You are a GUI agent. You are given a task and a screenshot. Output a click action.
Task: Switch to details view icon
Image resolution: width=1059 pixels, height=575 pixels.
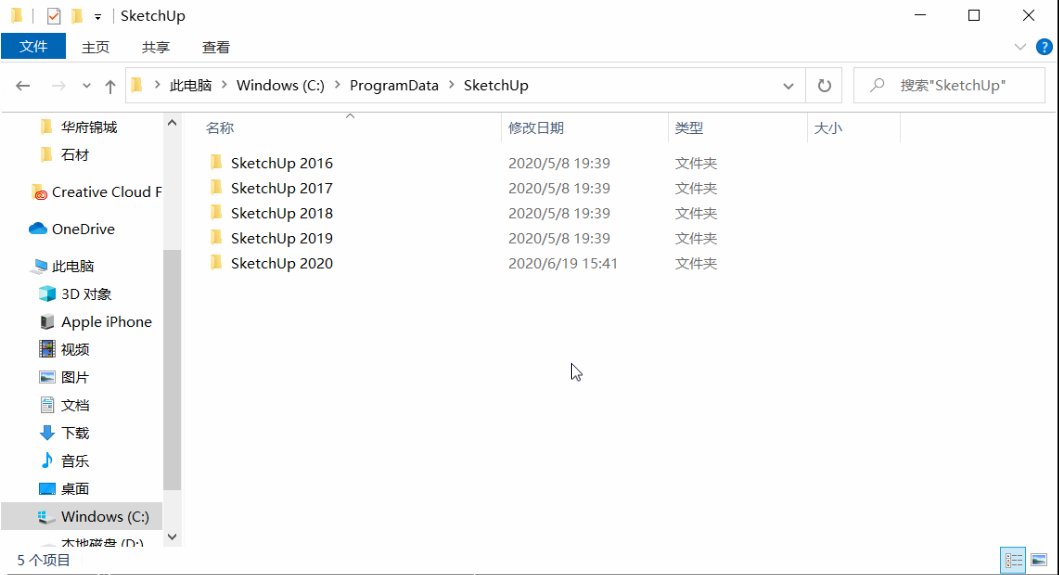(x=1013, y=560)
